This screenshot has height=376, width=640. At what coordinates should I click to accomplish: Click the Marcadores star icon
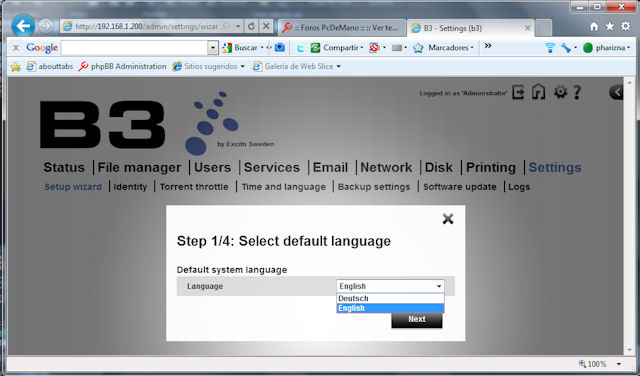point(418,48)
